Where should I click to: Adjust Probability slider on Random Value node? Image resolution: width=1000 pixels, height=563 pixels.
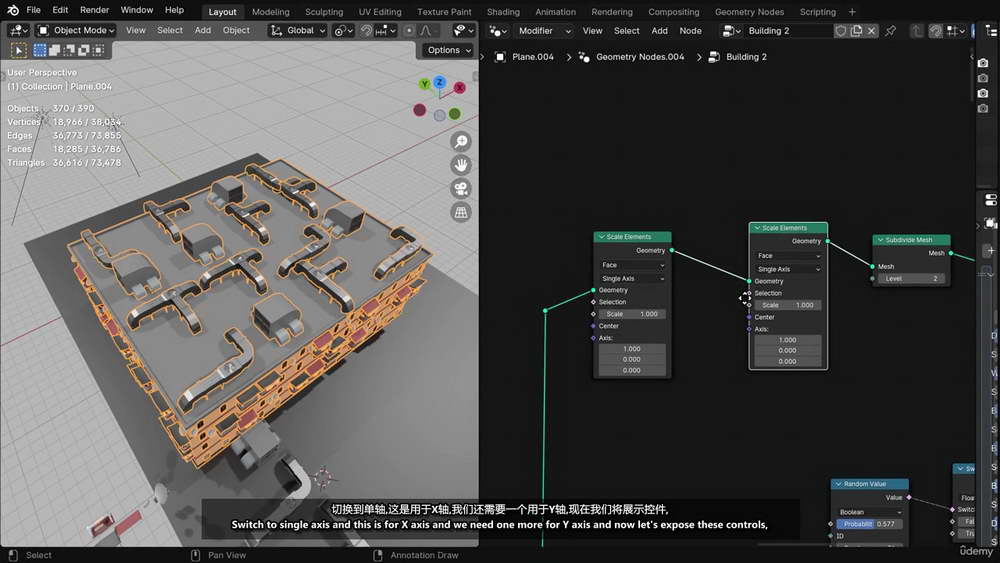coord(870,524)
